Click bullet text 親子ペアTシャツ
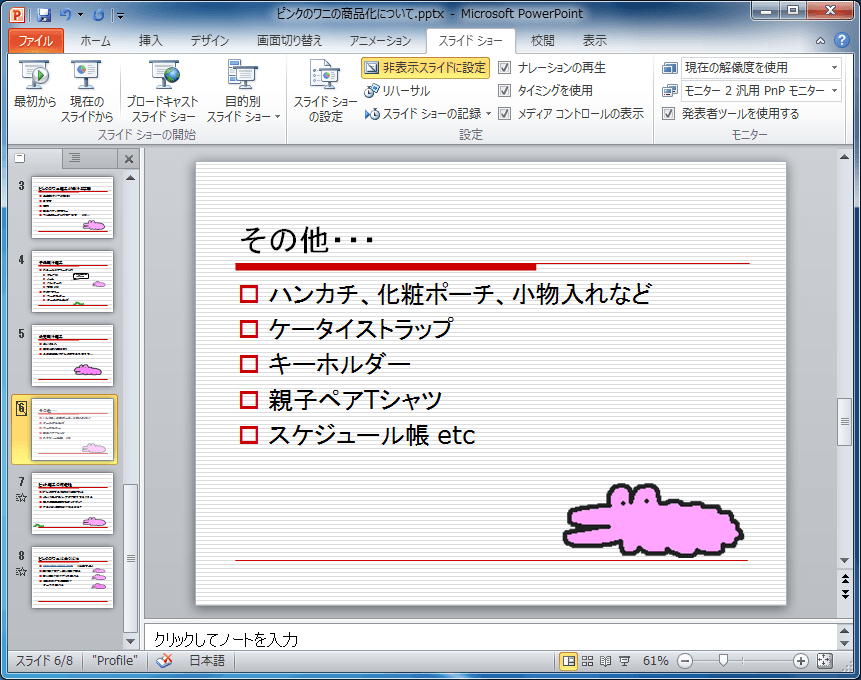 [355, 400]
